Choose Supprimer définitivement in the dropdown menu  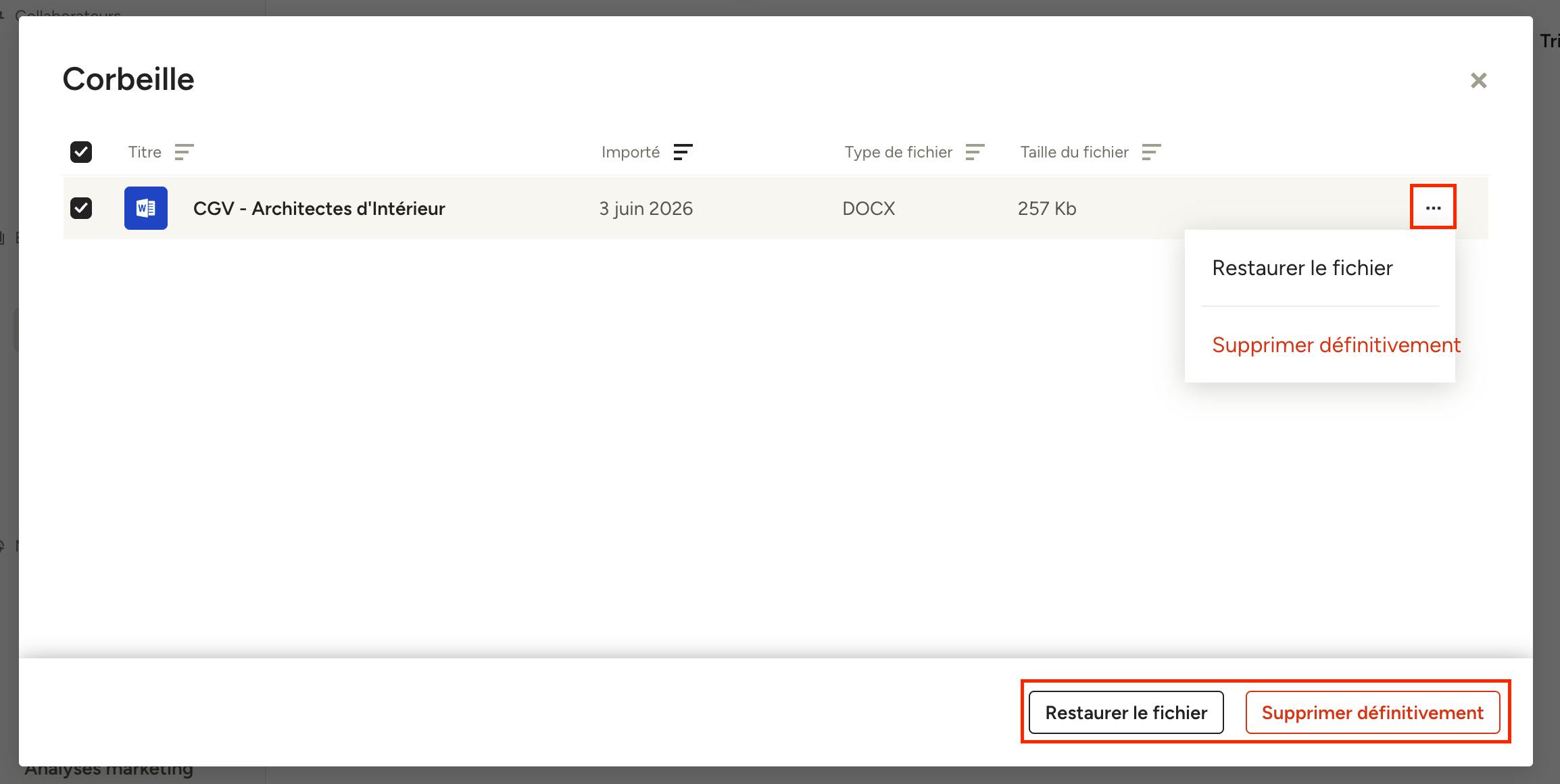point(1336,345)
